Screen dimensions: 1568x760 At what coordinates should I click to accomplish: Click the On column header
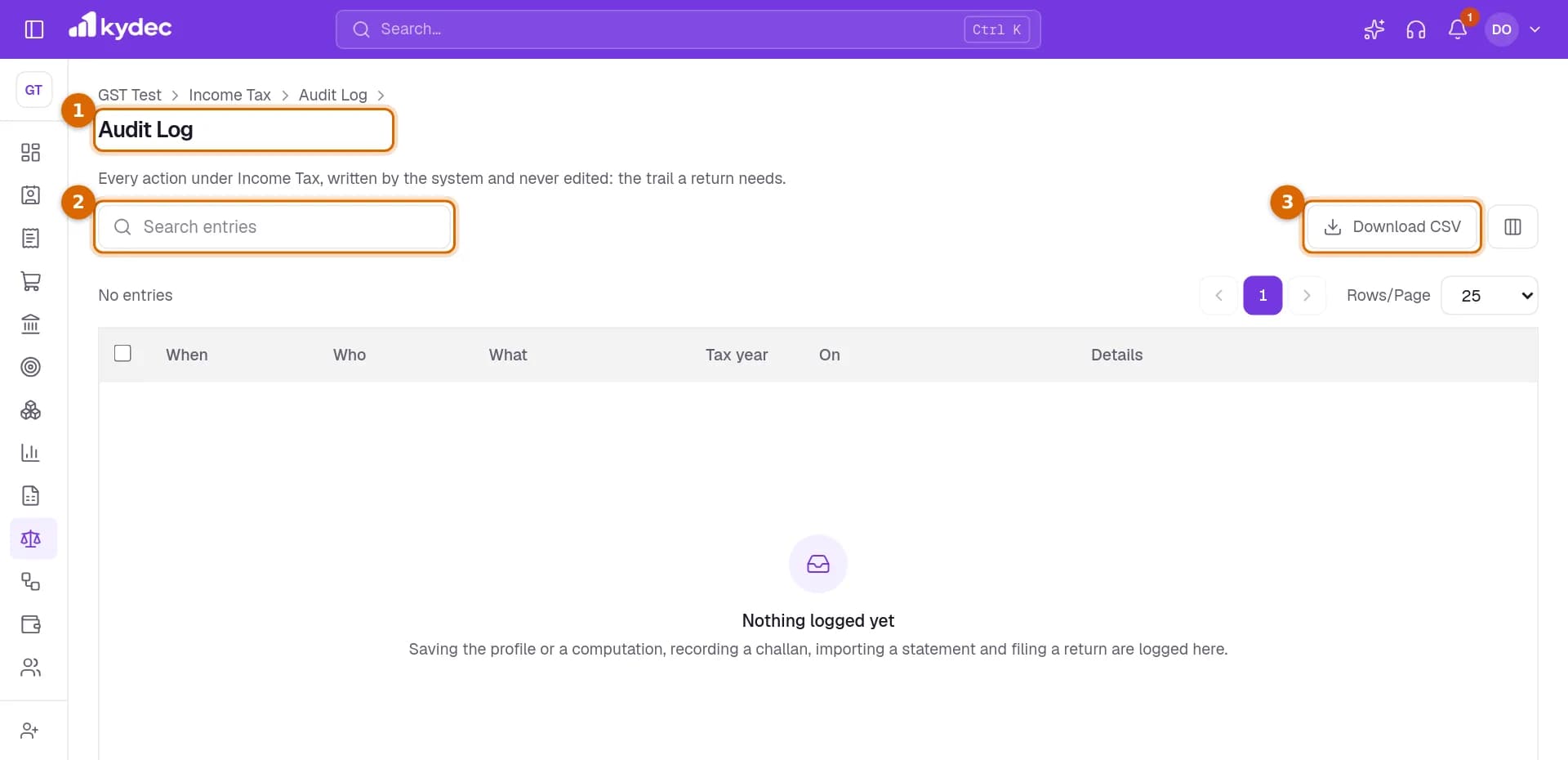[830, 355]
